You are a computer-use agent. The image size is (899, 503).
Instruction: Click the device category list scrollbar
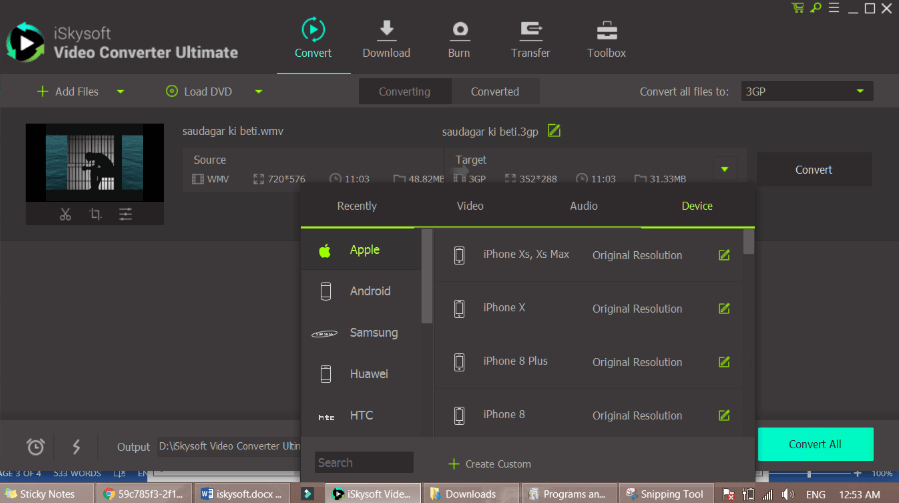[427, 276]
